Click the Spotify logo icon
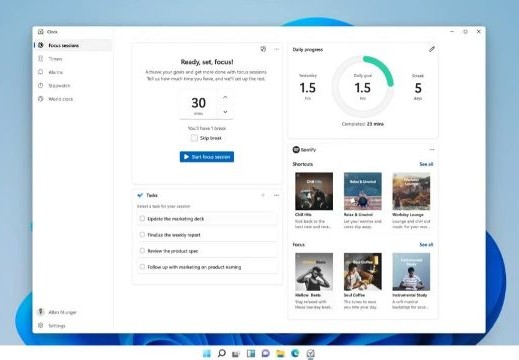This screenshot has height=360, width=519. 296,150
